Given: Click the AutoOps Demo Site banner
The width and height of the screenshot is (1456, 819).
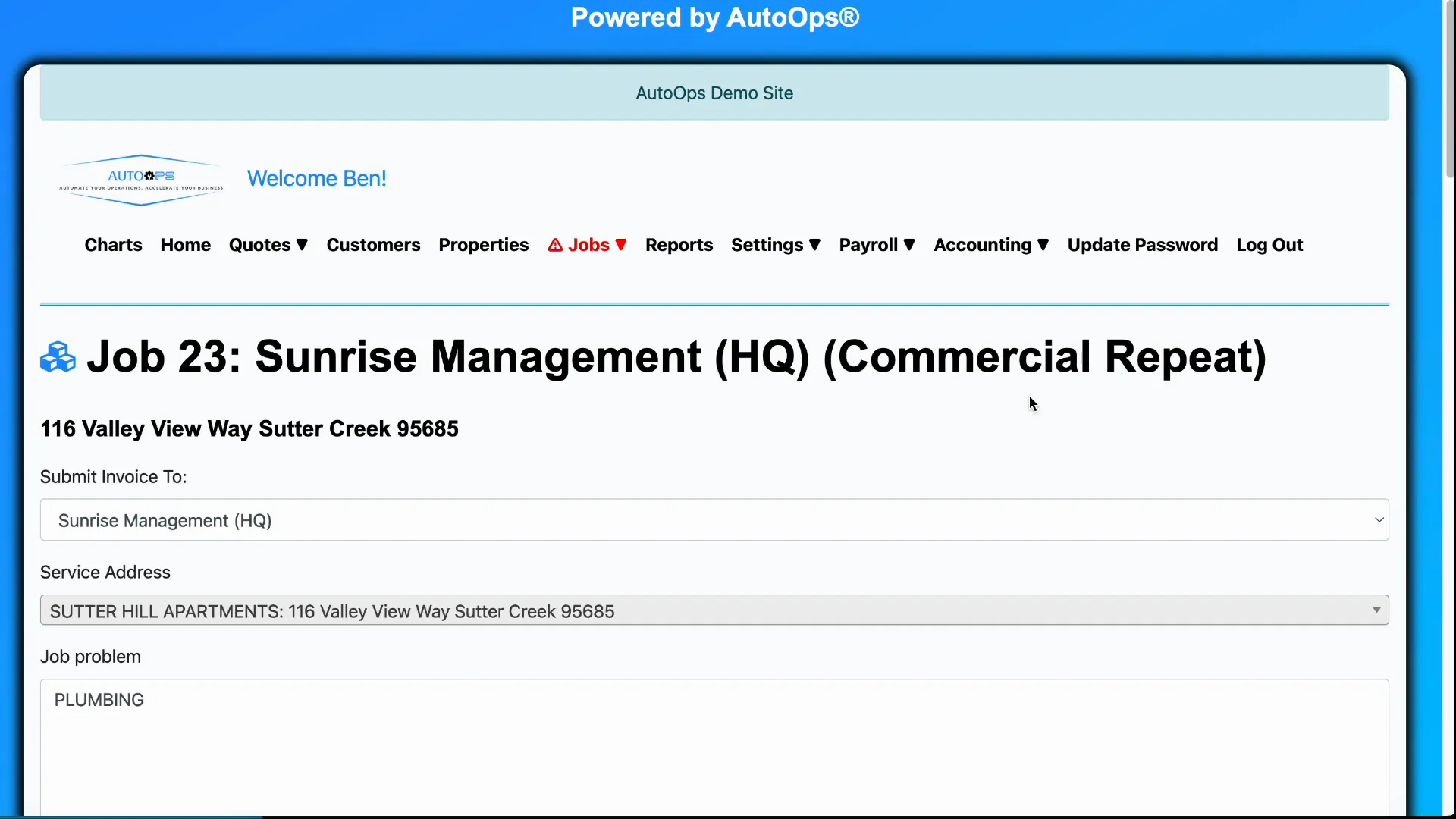Looking at the screenshot, I should (x=714, y=93).
